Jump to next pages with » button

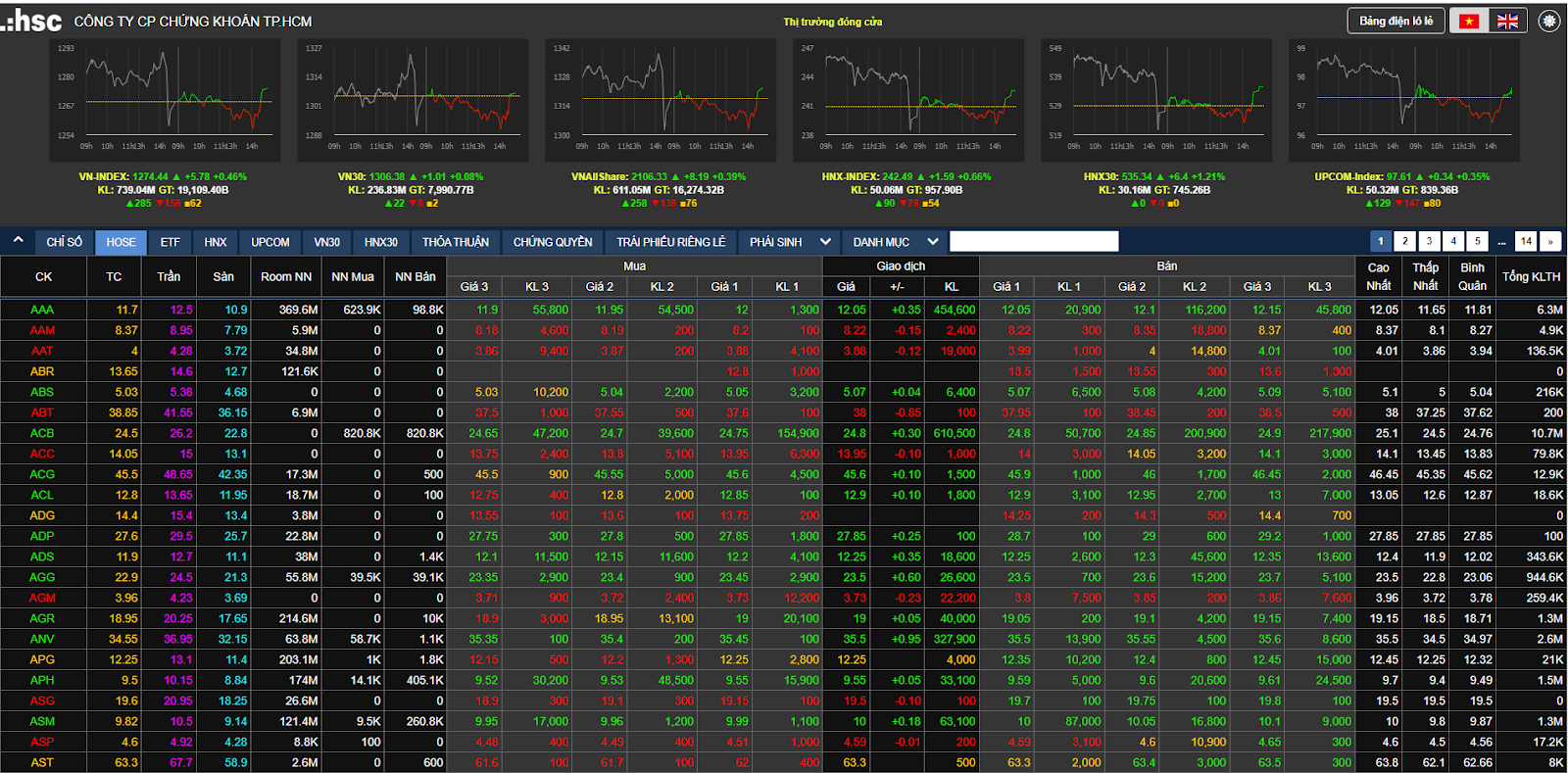point(1550,241)
